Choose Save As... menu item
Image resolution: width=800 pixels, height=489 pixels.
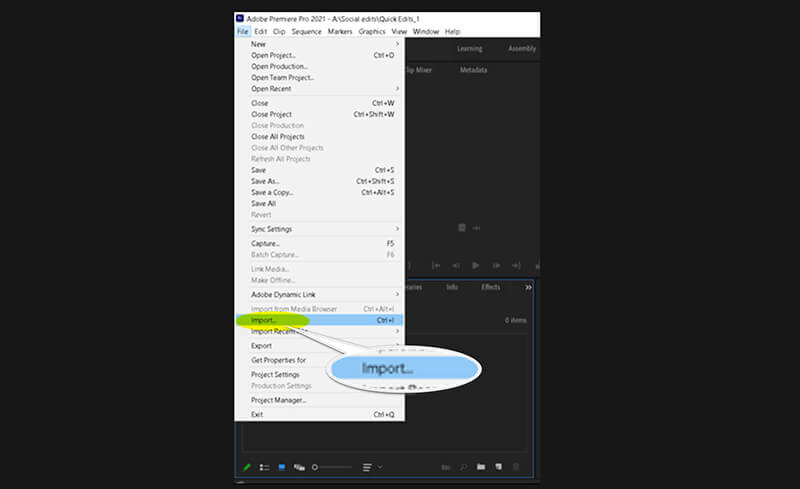point(319,181)
